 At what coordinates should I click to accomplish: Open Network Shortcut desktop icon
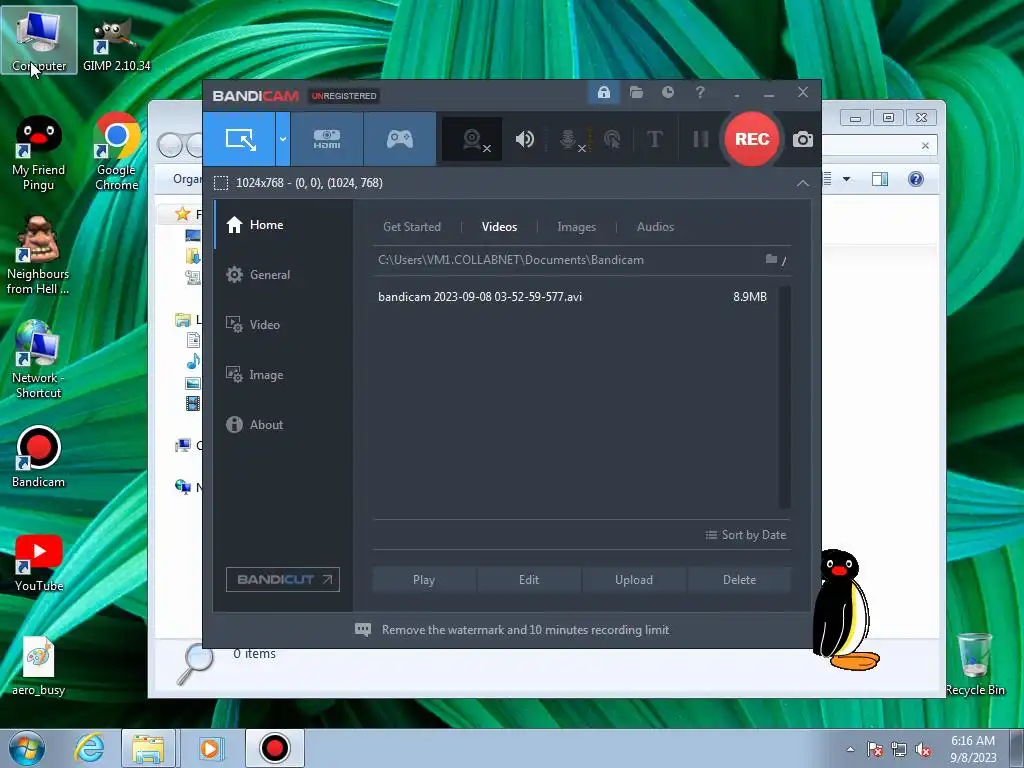(x=38, y=359)
